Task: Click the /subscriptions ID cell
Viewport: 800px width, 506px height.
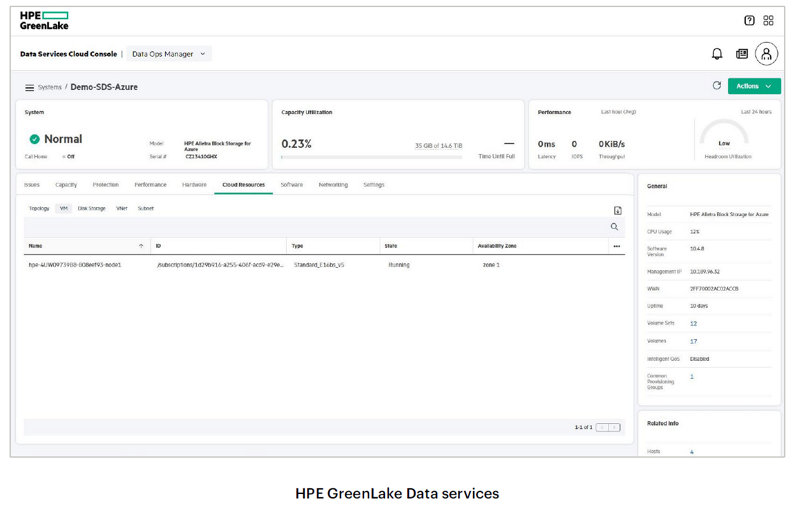Action: (x=220, y=265)
